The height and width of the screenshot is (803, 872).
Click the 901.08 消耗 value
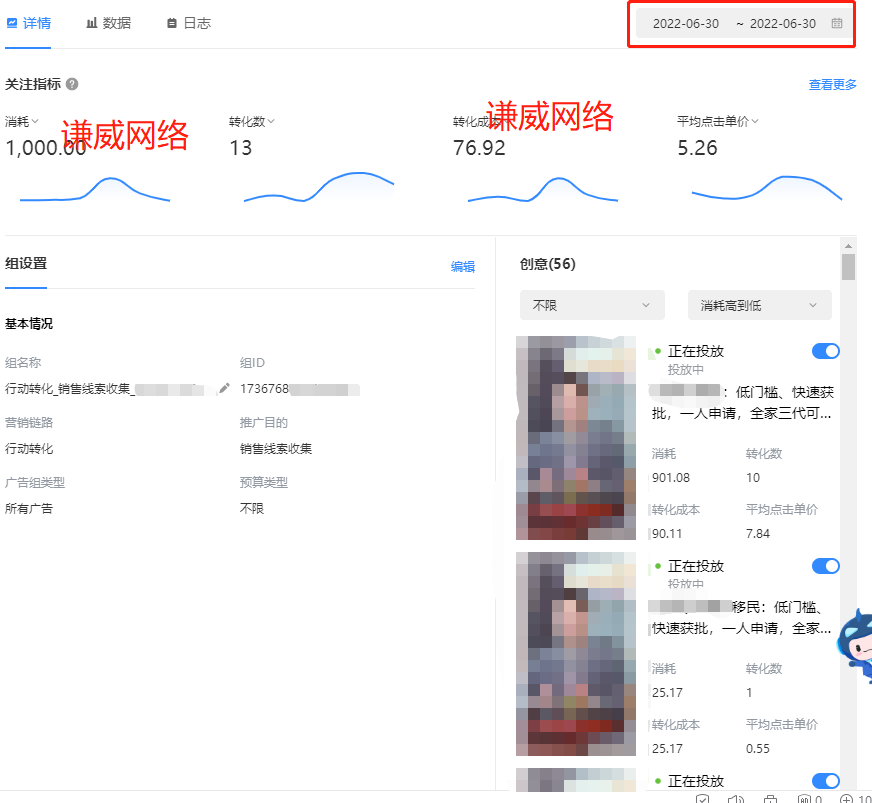tap(671, 478)
